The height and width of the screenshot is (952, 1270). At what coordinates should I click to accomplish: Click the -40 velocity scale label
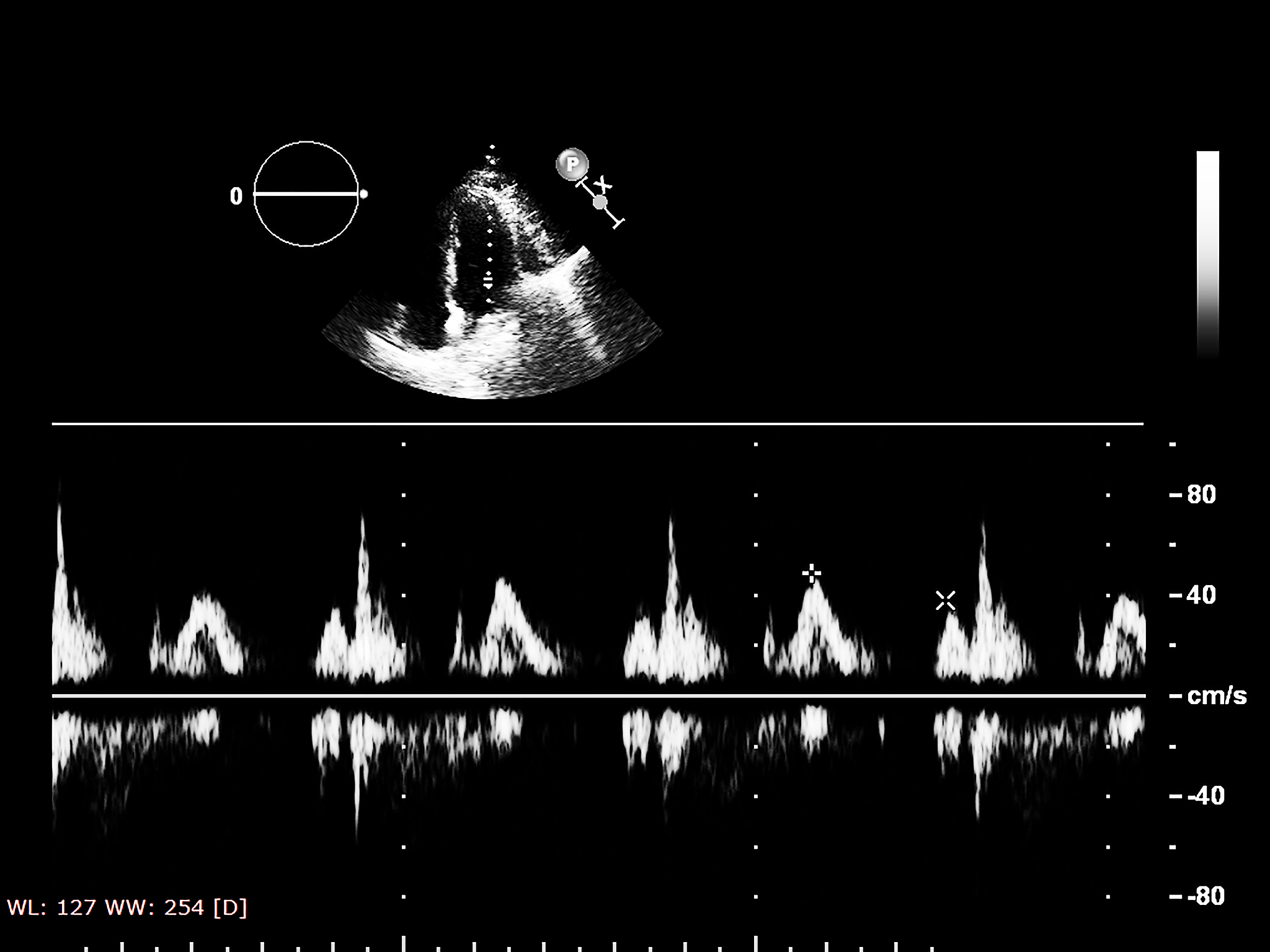click(1205, 796)
